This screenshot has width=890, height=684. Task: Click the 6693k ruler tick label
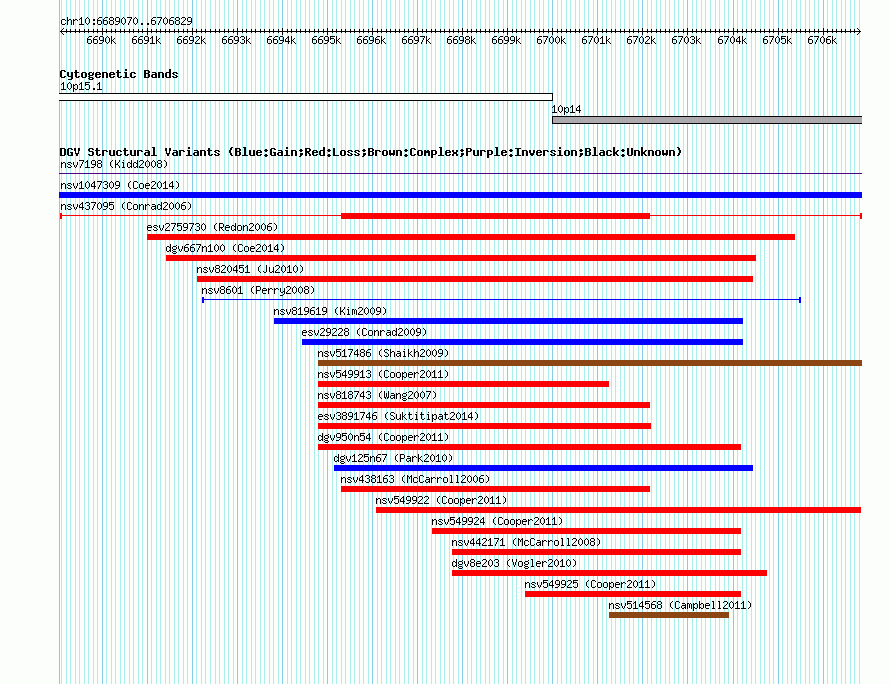pyautogui.click(x=236, y=41)
